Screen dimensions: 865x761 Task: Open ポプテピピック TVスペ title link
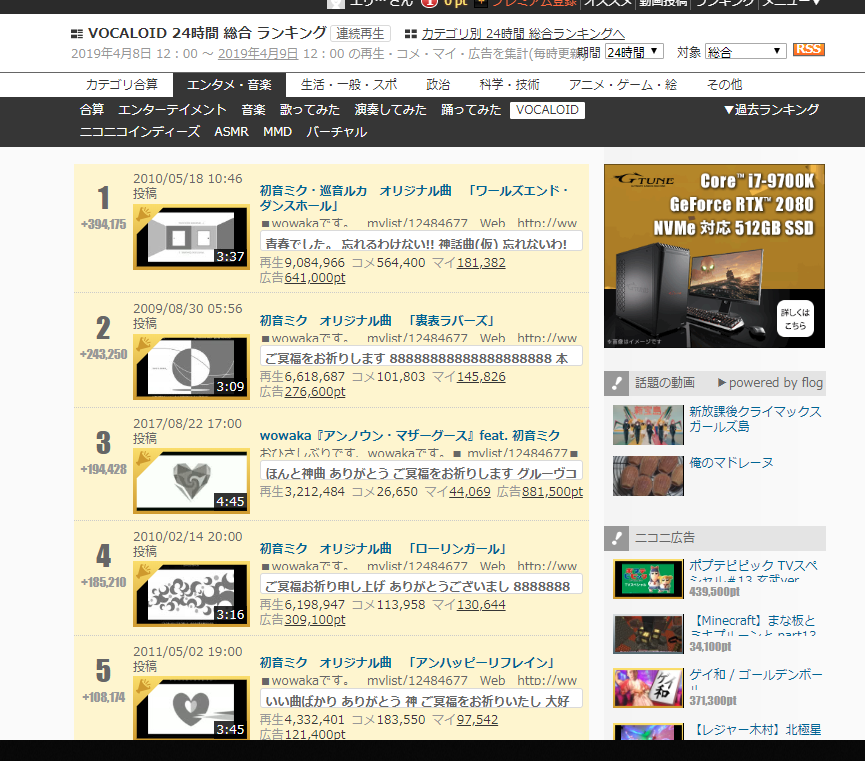pos(754,569)
